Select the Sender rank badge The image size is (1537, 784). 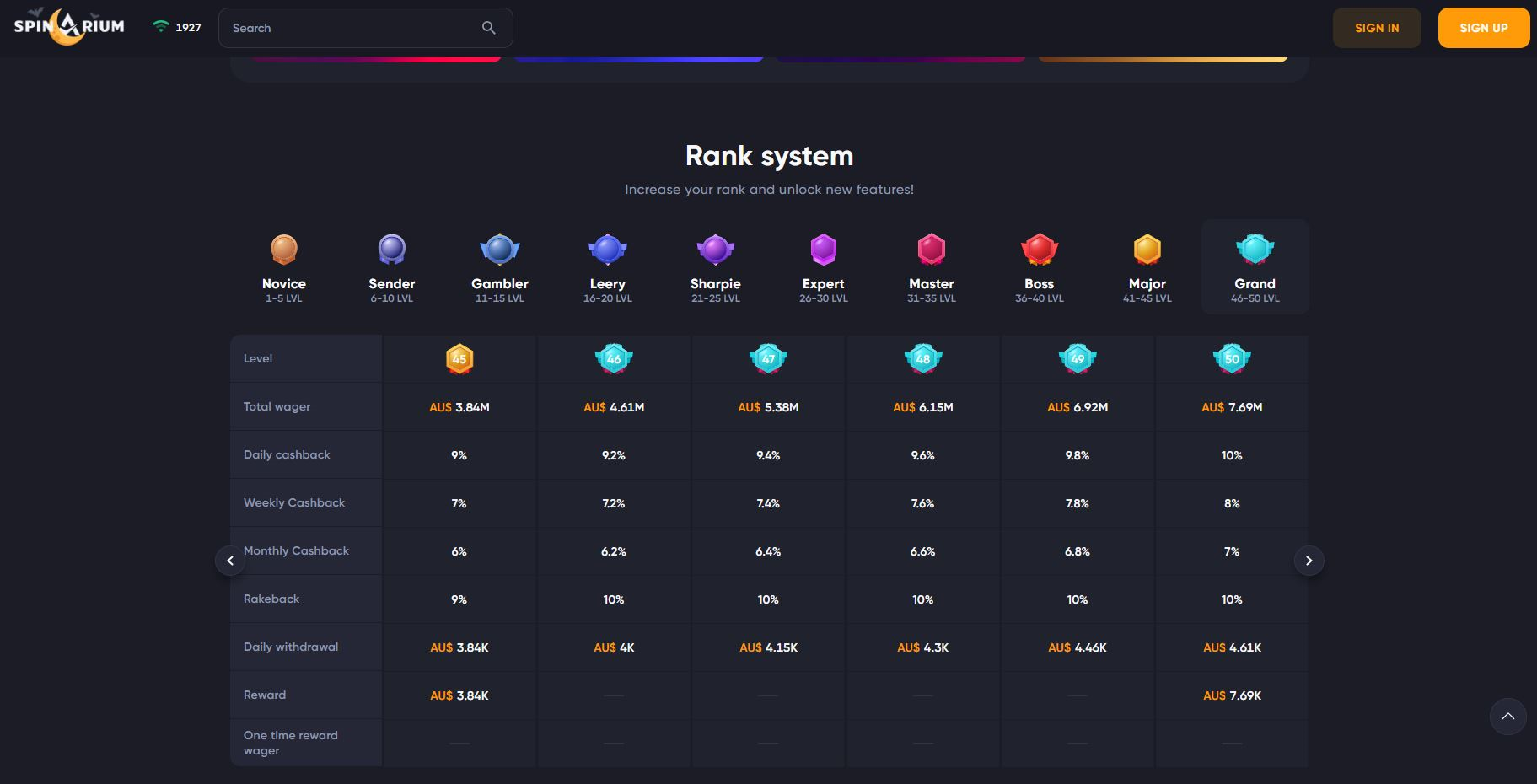392,250
